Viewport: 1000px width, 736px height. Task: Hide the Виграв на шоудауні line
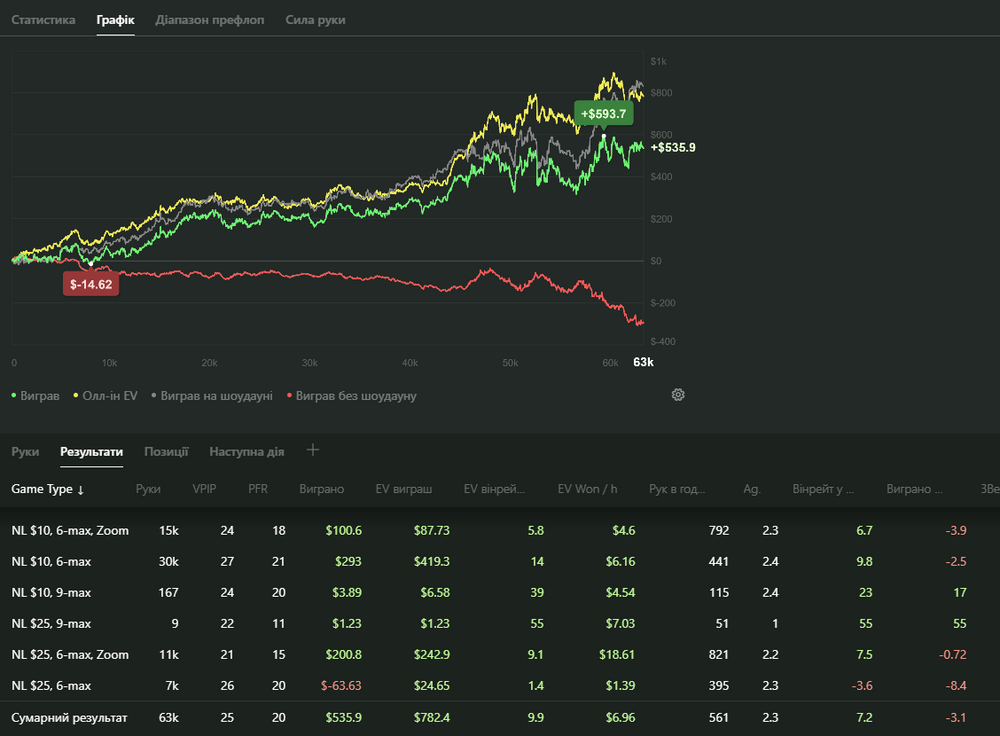coord(211,396)
